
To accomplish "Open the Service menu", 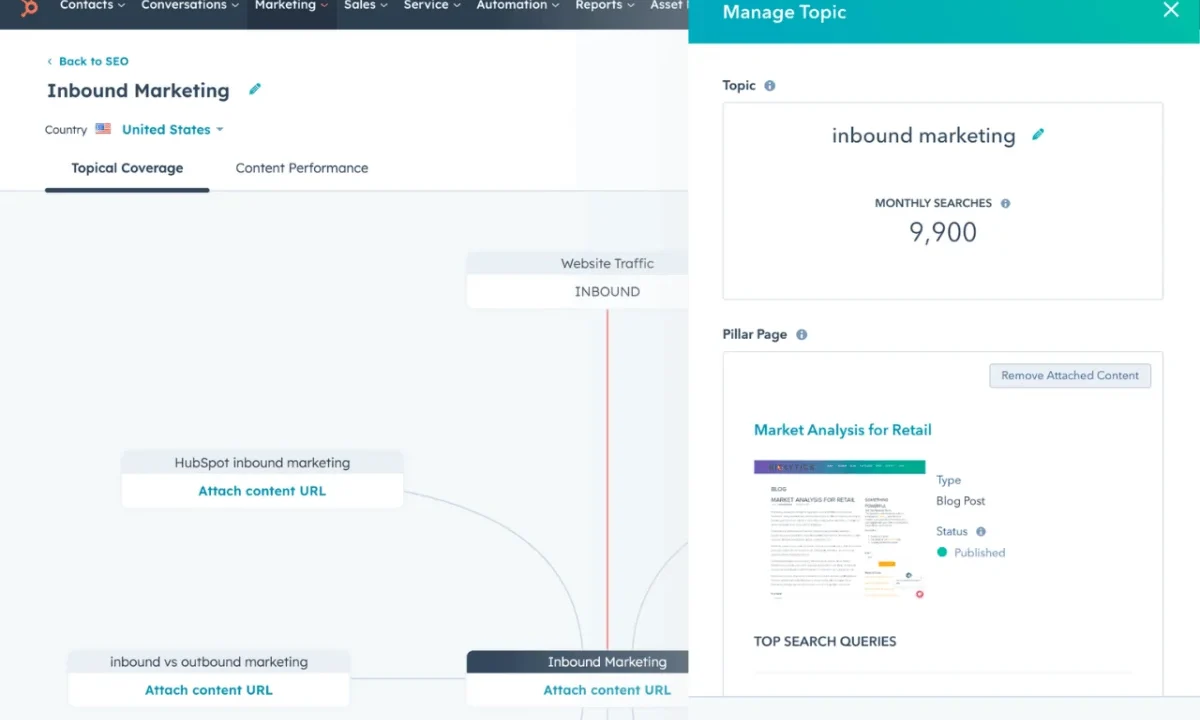I will click(x=432, y=6).
